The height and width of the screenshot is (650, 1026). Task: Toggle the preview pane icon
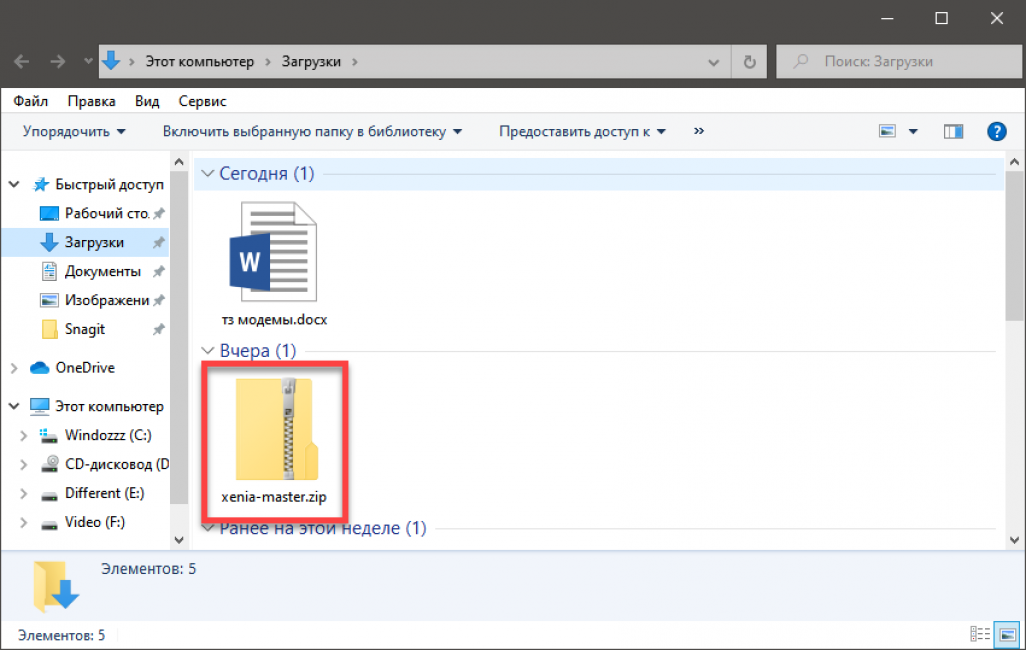pyautogui.click(x=953, y=131)
